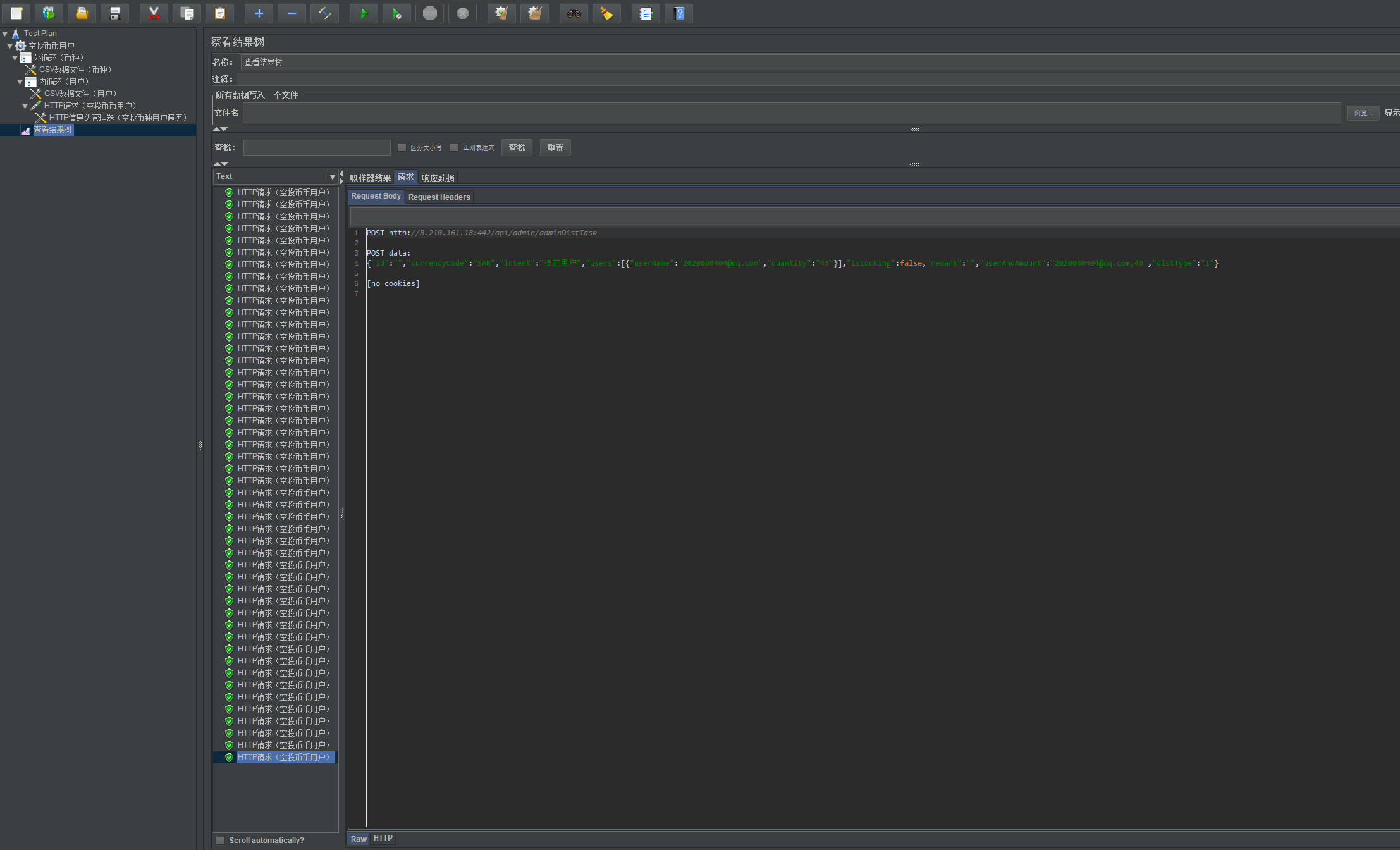Switch to 请求 tab
Screen dimensions: 1400x850
(405, 177)
